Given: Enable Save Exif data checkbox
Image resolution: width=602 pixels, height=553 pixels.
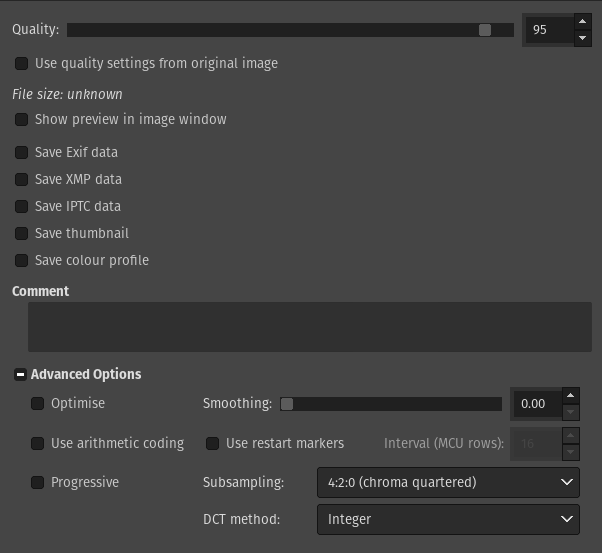Looking at the screenshot, I should [22, 152].
